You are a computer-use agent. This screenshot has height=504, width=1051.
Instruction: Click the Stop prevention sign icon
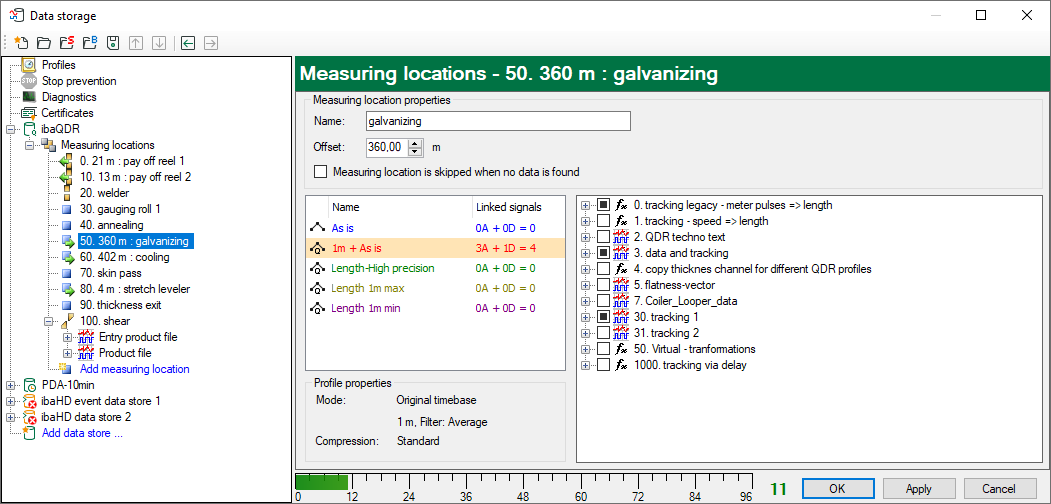coord(29,81)
